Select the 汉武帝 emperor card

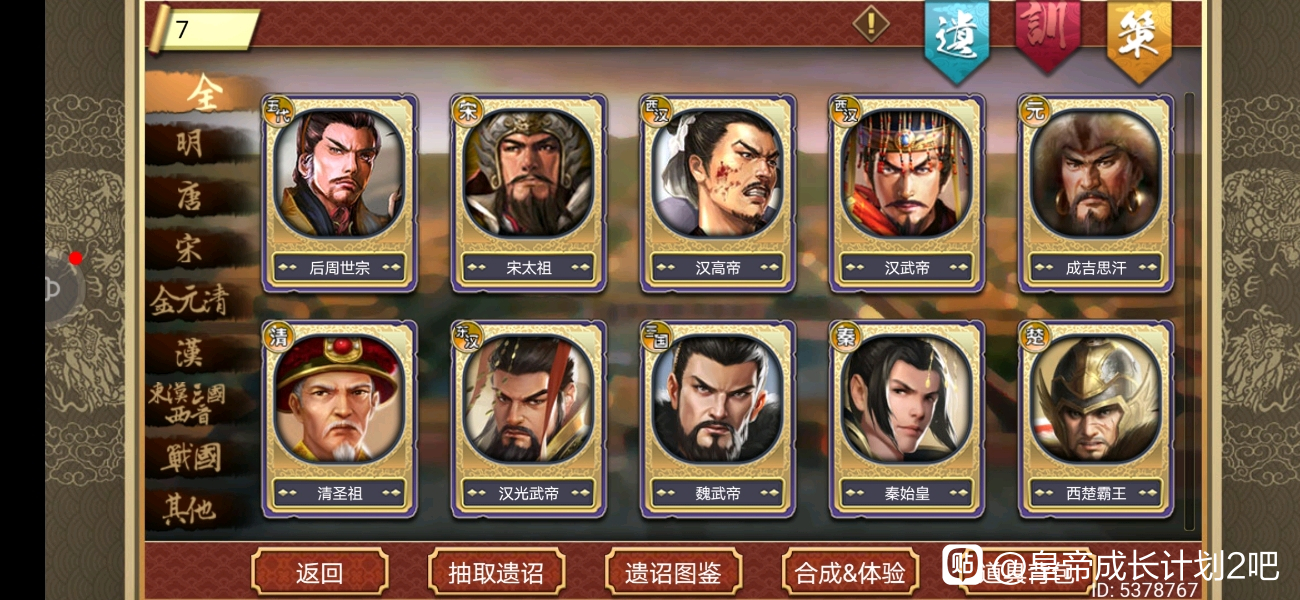907,193
